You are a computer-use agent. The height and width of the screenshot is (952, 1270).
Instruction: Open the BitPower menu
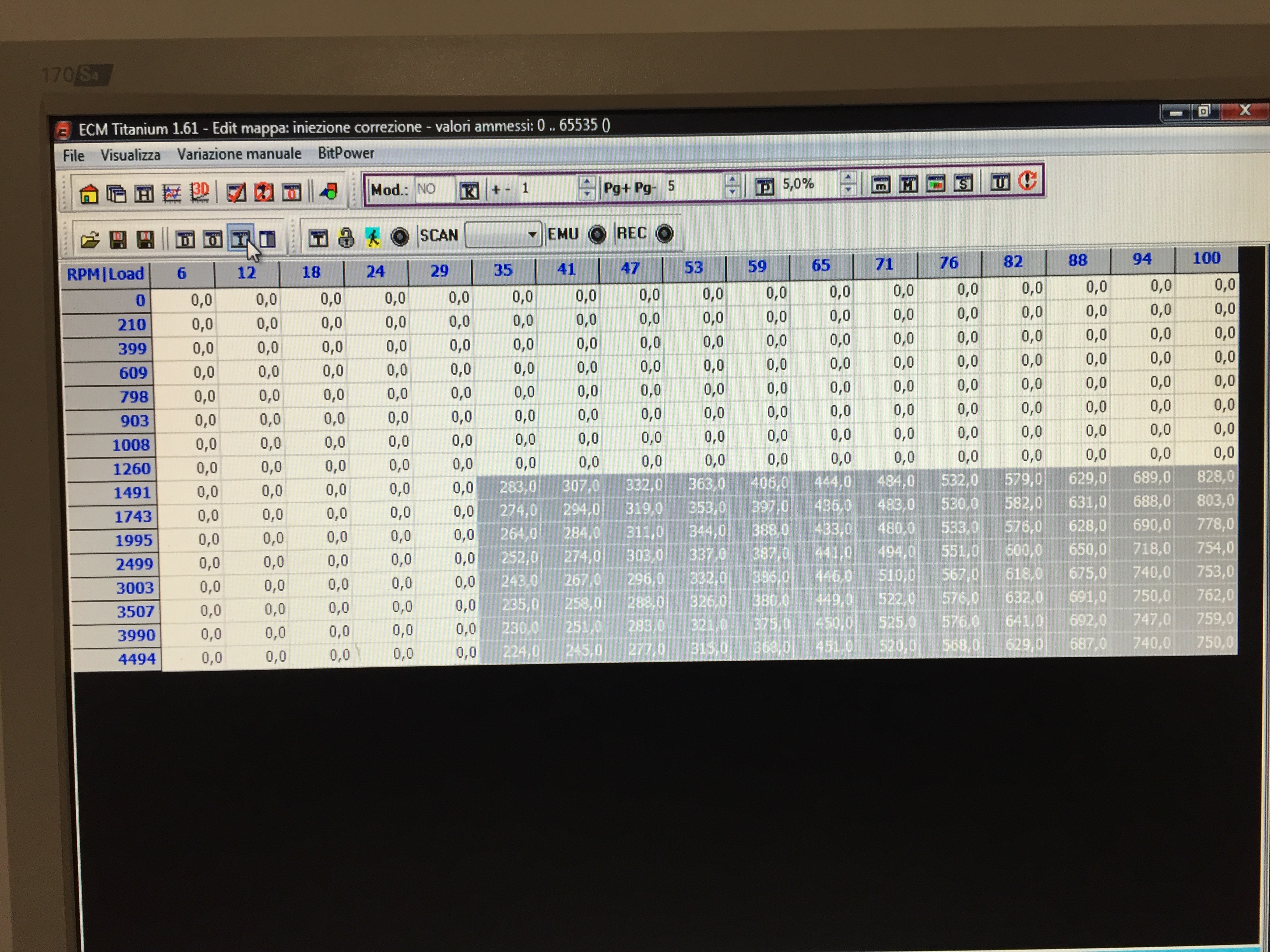tap(346, 153)
